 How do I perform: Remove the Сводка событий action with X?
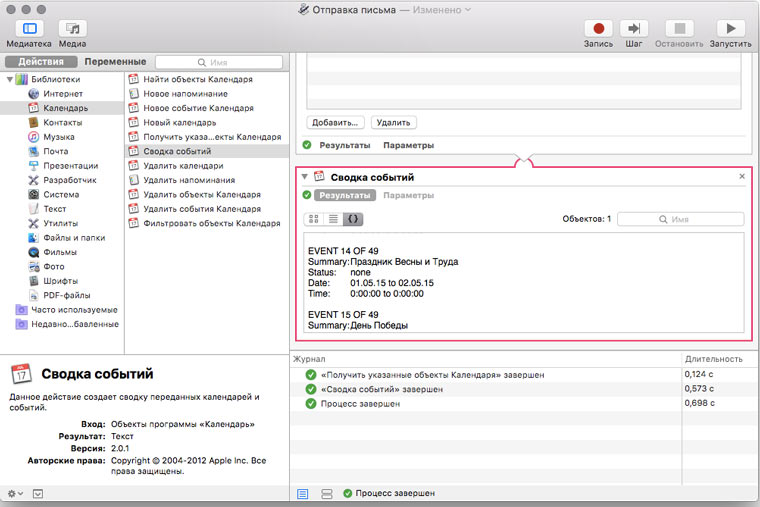point(742,176)
